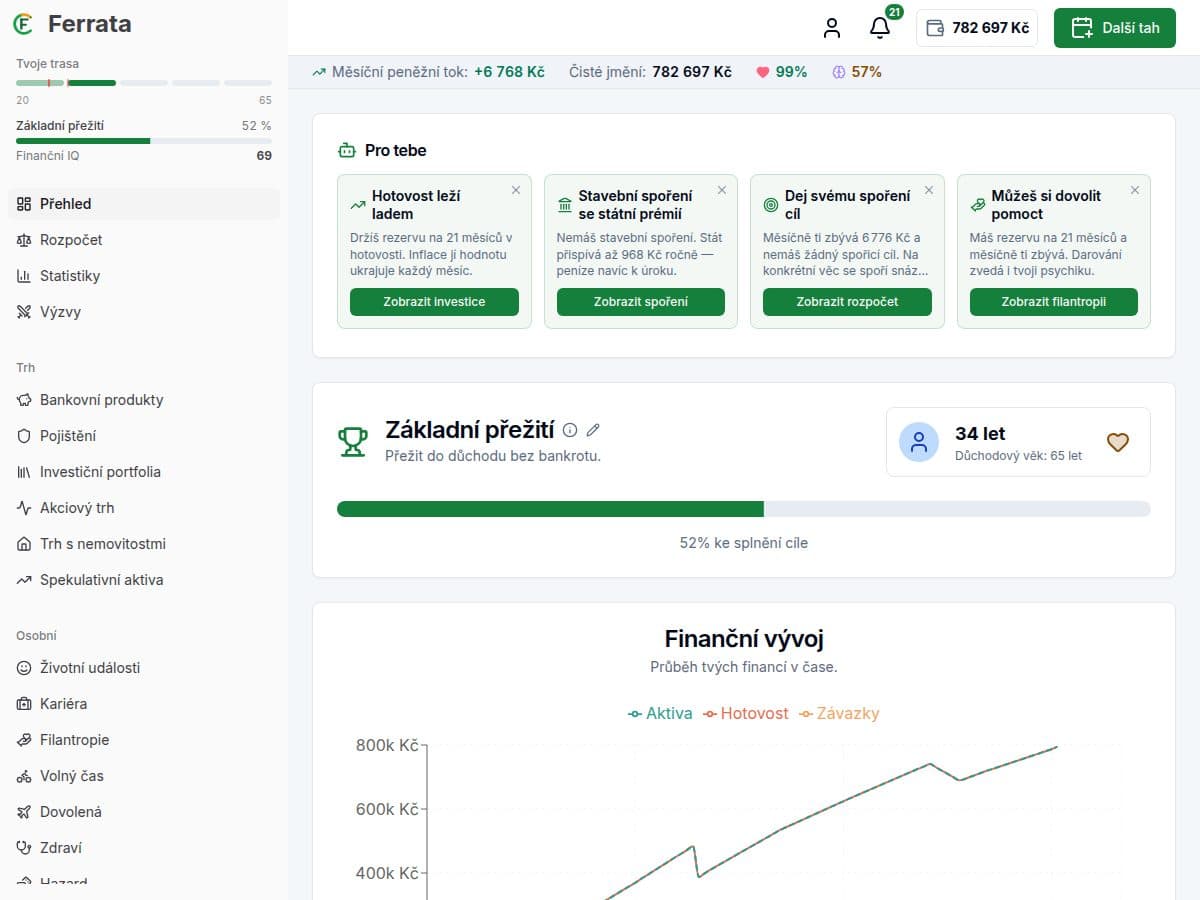Click the heart icon in the age card
The image size is (1200, 900).
pyautogui.click(x=1118, y=442)
